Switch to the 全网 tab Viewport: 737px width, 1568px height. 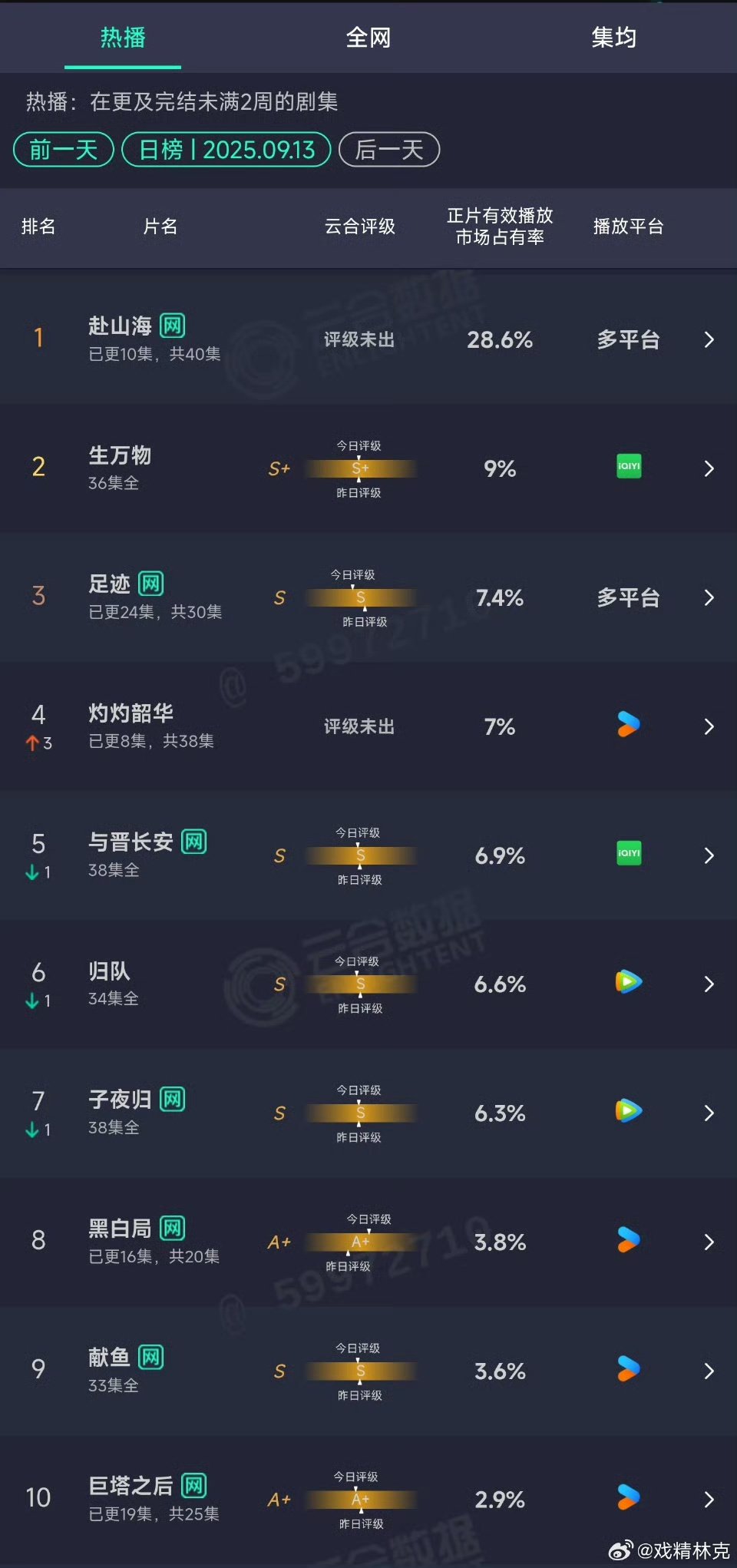(x=368, y=37)
